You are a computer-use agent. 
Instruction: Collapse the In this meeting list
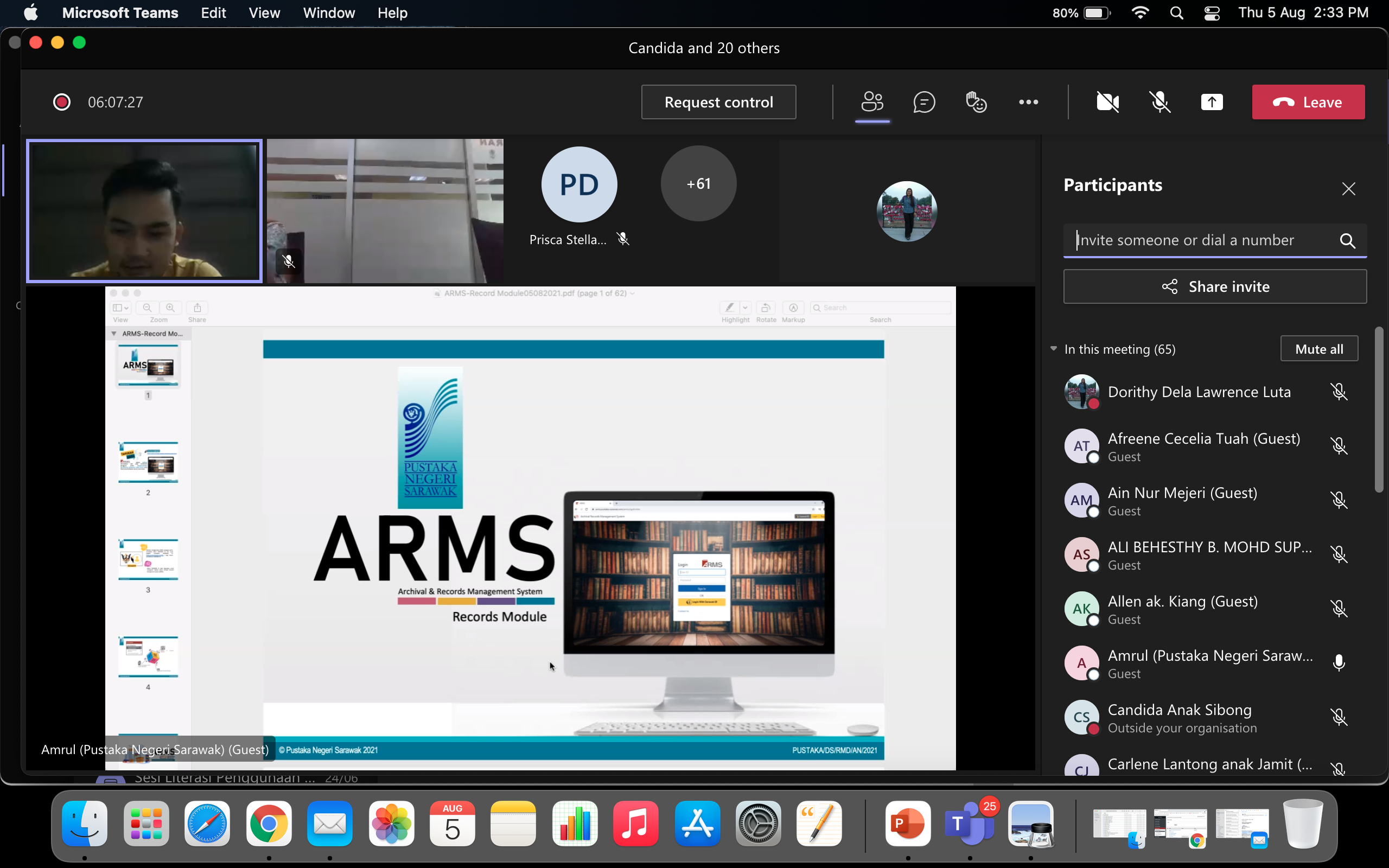pos(1054,349)
